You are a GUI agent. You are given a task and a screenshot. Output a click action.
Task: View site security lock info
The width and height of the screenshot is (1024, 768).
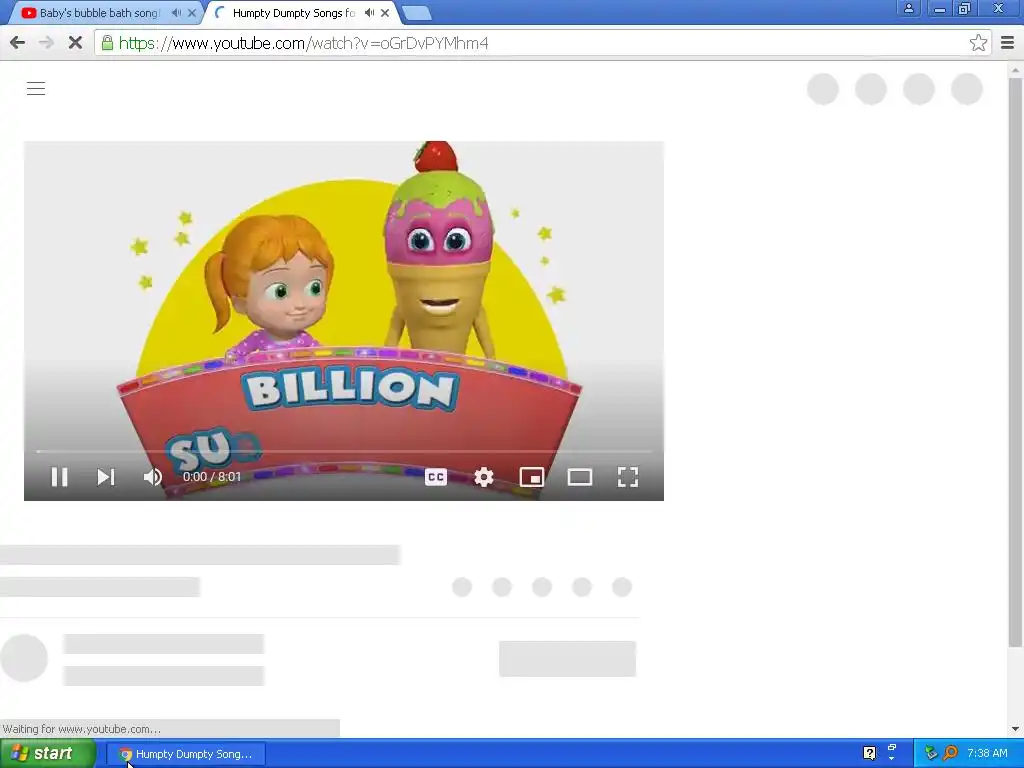[107, 43]
